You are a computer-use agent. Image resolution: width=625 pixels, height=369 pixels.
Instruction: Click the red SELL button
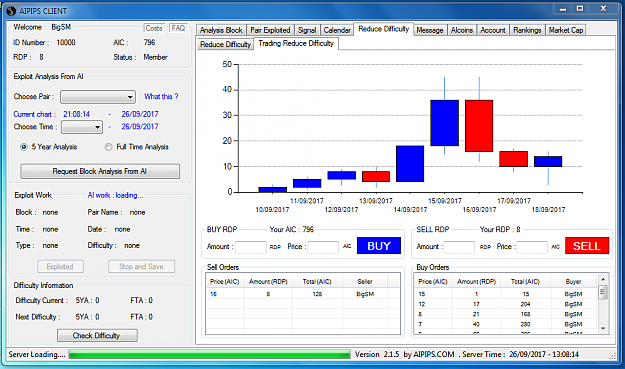pyautogui.click(x=587, y=246)
